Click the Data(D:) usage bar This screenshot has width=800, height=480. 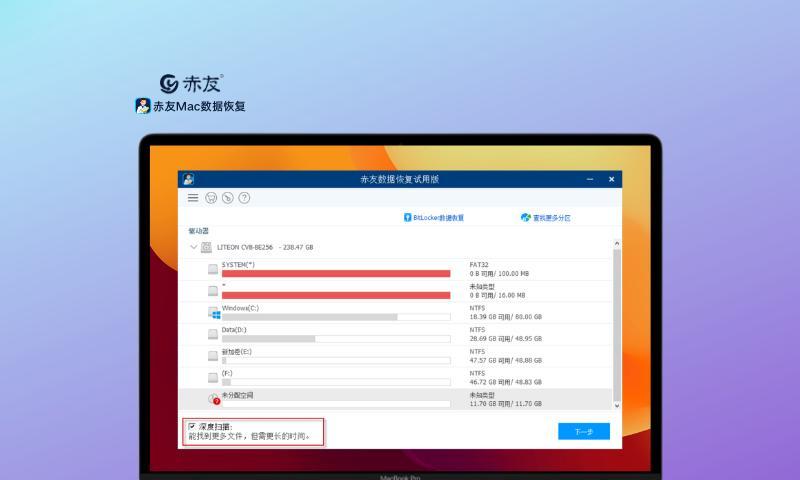pos(336,339)
